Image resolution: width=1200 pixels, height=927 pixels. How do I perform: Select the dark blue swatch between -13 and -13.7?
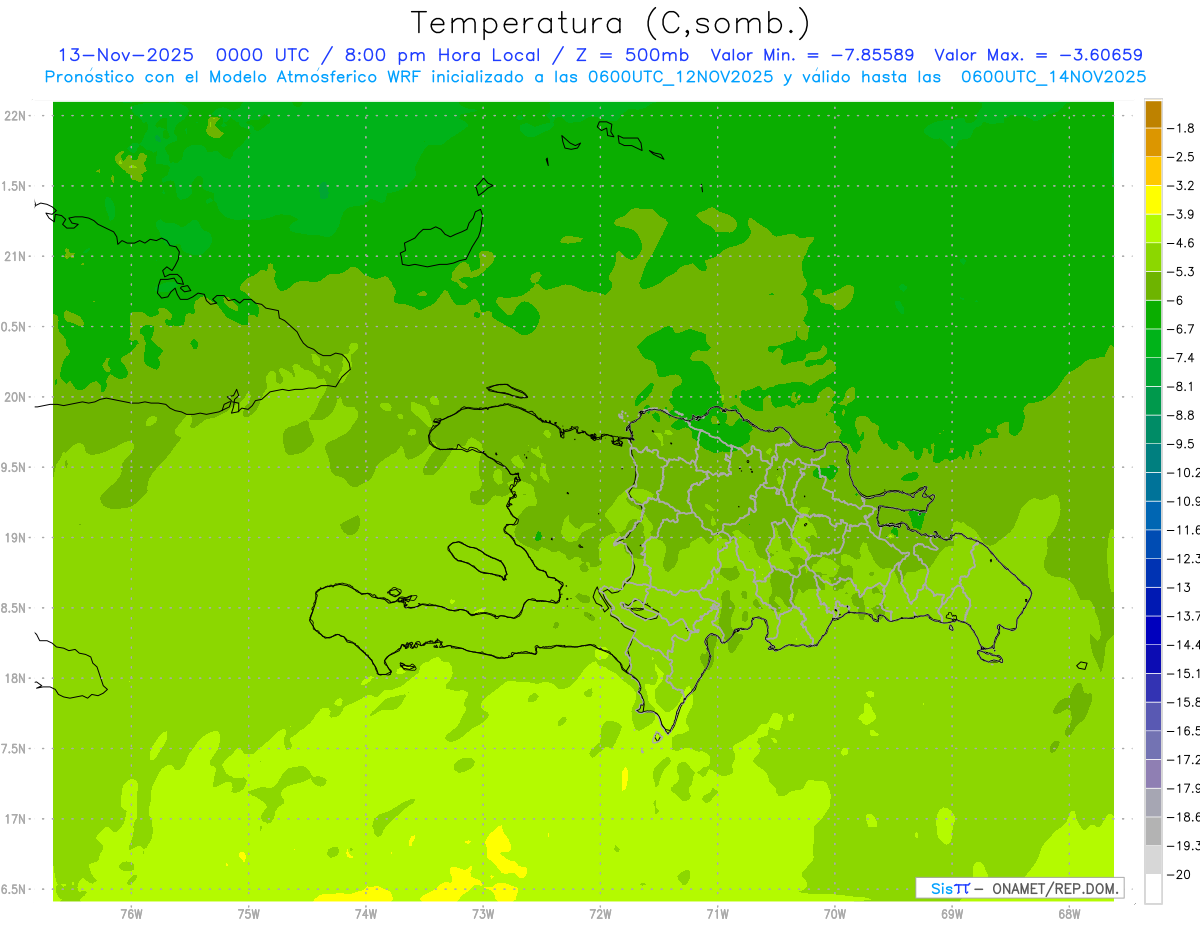pyautogui.click(x=1153, y=602)
